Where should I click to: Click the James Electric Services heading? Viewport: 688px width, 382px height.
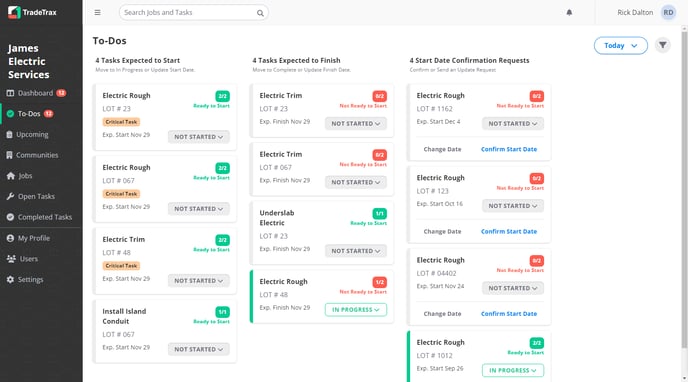pos(29,61)
